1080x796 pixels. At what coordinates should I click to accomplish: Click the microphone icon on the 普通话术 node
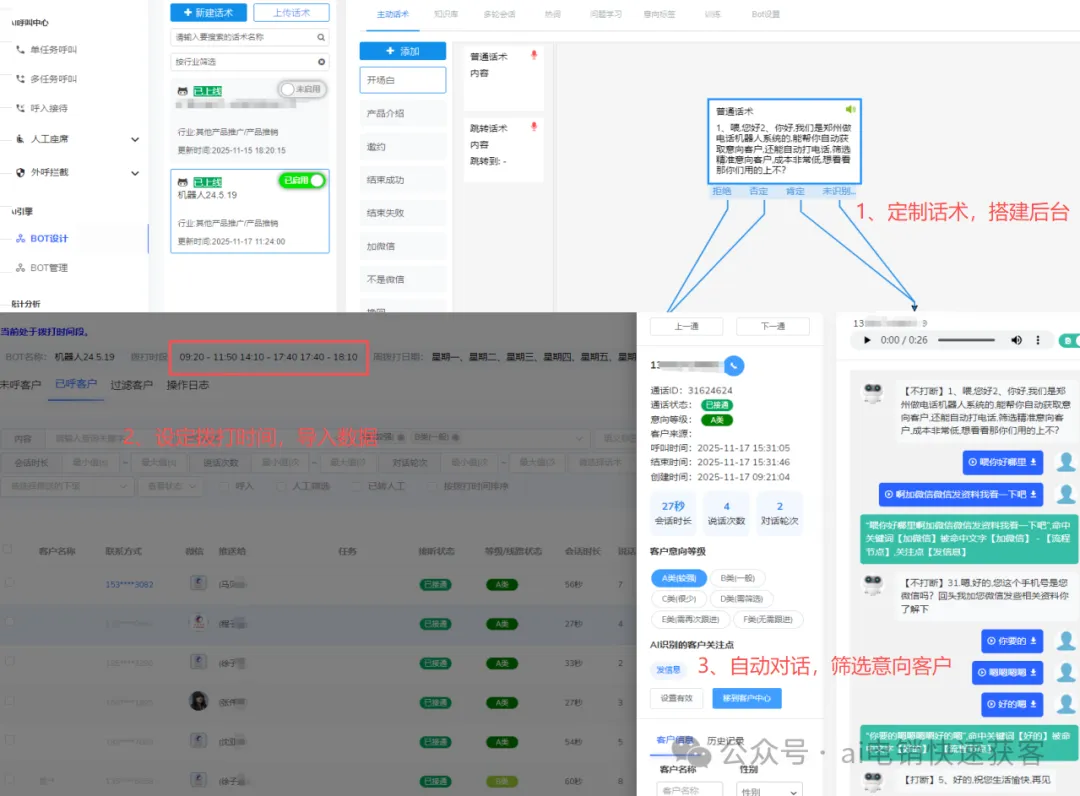pyautogui.click(x=534, y=55)
